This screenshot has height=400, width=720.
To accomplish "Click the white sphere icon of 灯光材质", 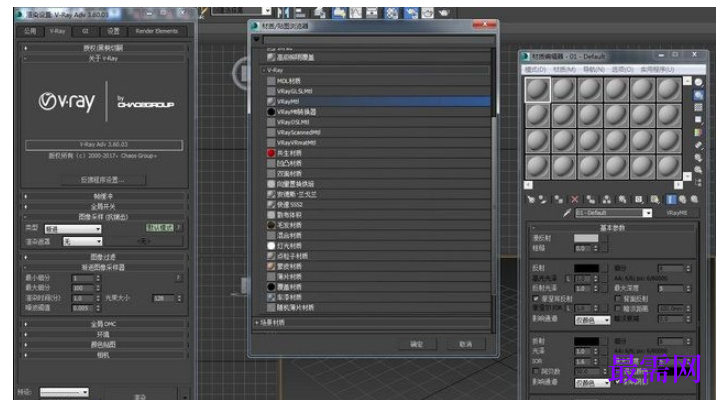I will pyautogui.click(x=271, y=246).
